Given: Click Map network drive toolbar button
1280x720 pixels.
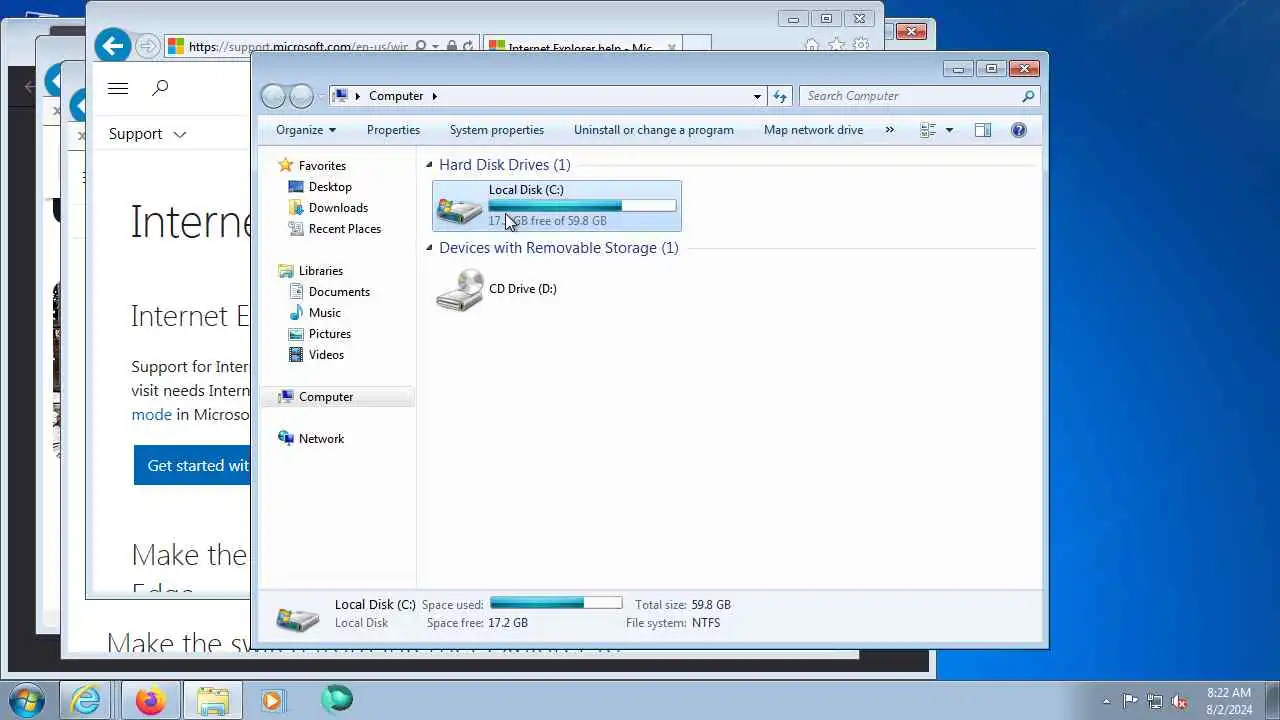Looking at the screenshot, I should tap(813, 130).
